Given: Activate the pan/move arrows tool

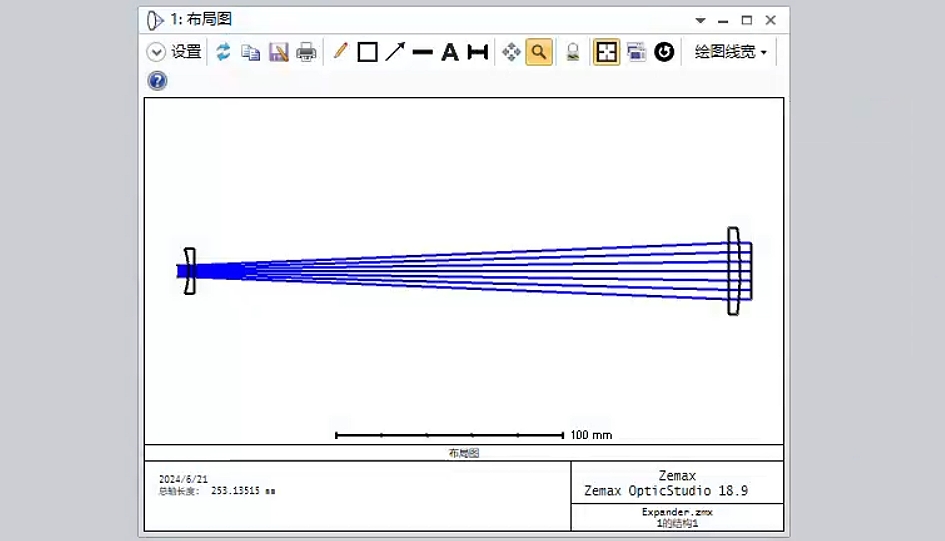Looking at the screenshot, I should click(511, 52).
